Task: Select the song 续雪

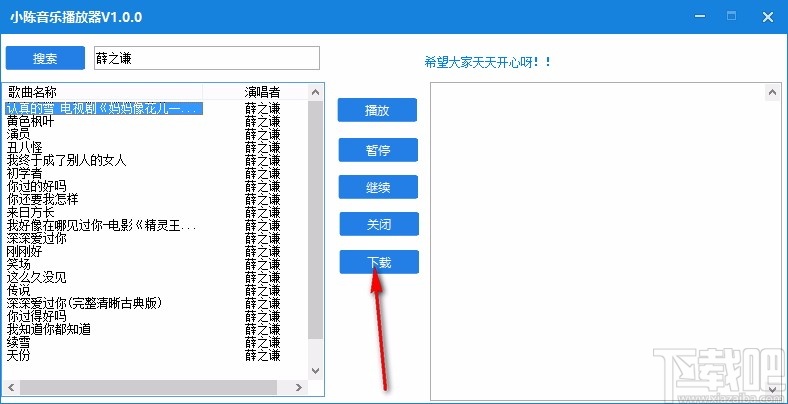Action: point(18,343)
